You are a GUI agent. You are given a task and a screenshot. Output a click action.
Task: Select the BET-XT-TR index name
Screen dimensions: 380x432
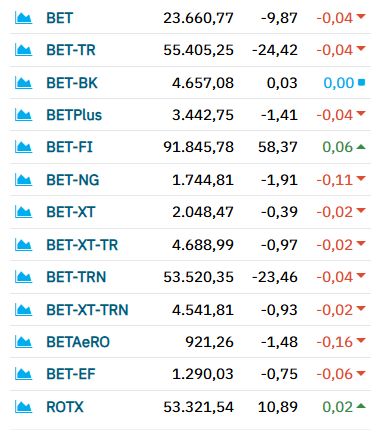[82, 245]
